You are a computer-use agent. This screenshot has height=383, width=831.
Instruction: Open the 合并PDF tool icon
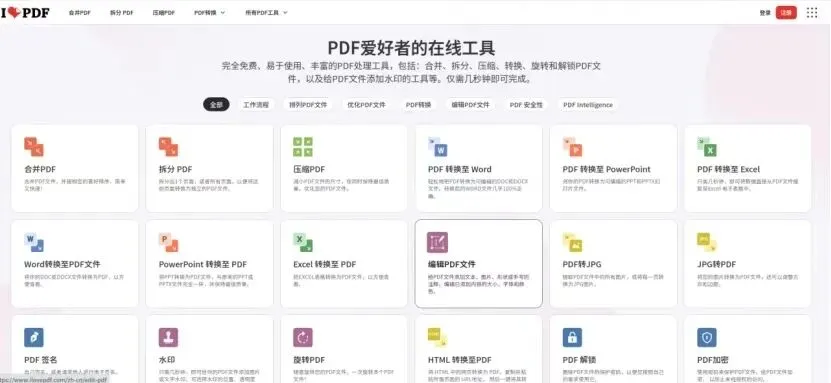coord(33,147)
